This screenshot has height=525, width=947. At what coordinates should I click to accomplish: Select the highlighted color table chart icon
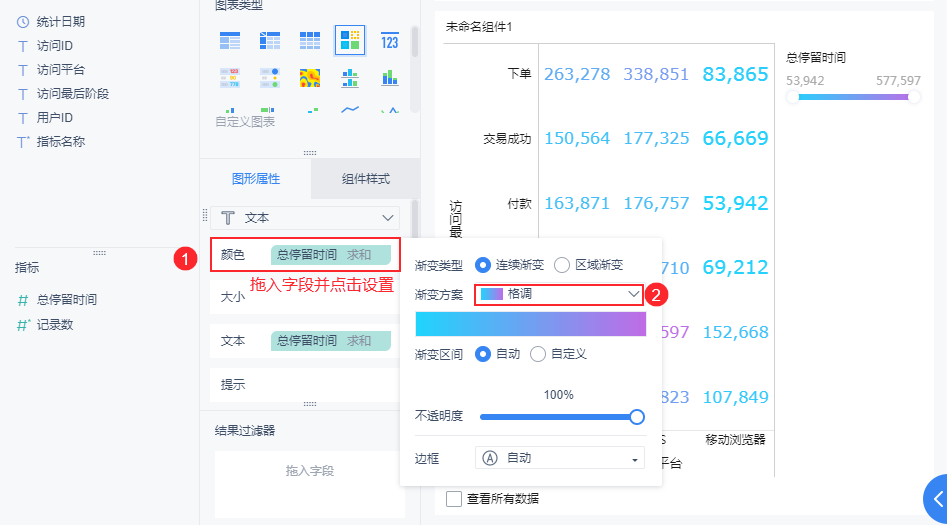pyautogui.click(x=350, y=40)
